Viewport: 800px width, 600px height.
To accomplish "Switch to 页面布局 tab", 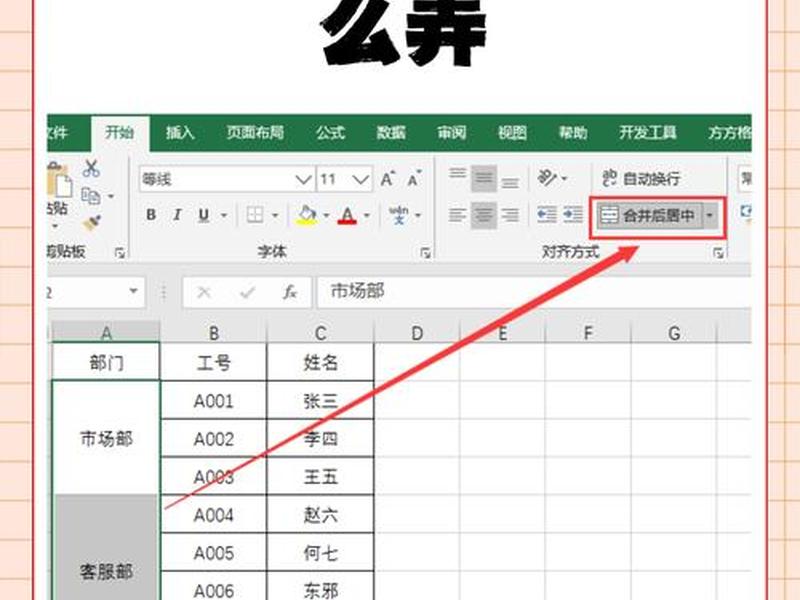I will 255,133.
